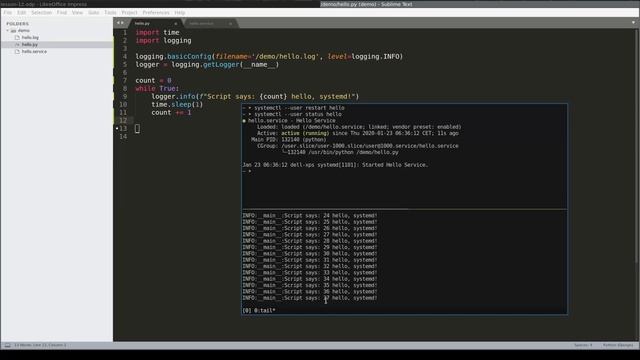Open the Tools menu
Viewport: 640px width, 360px height.
coord(110,13)
